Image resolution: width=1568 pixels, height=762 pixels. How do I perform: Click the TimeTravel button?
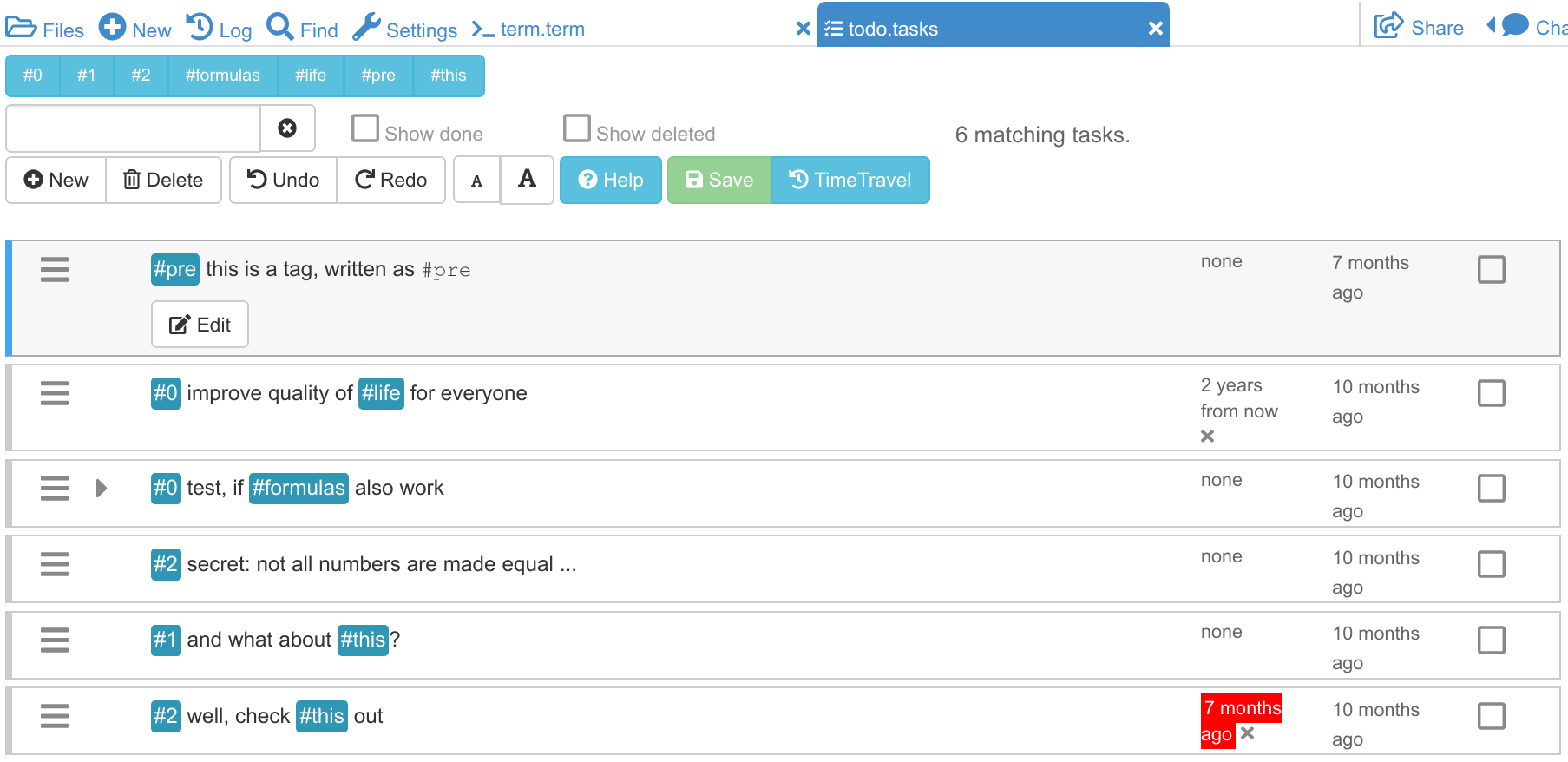[850, 181]
